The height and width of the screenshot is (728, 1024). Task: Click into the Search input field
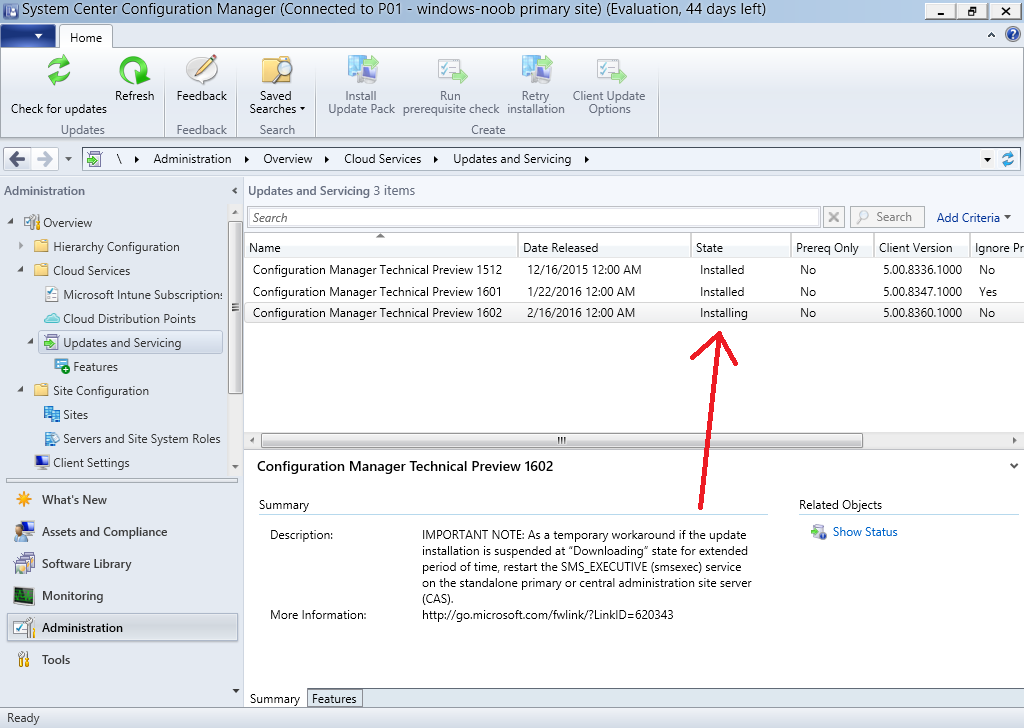click(533, 217)
